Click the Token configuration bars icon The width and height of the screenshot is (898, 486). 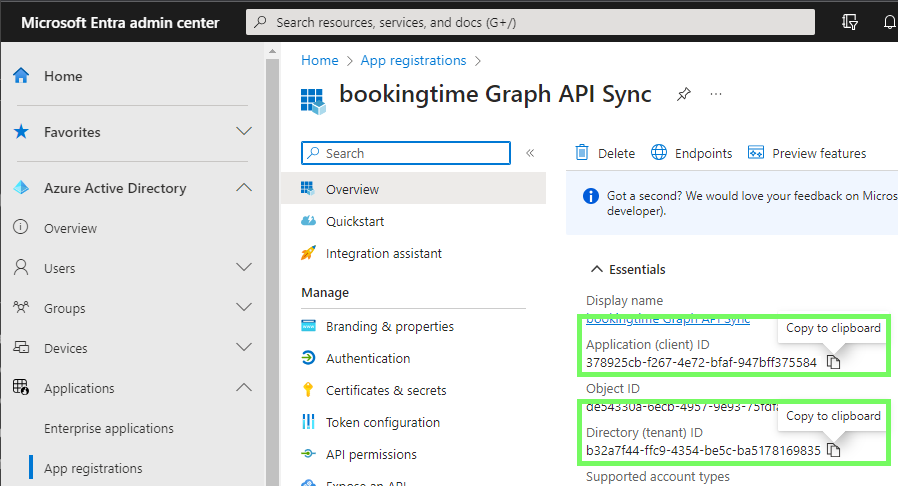click(308, 422)
